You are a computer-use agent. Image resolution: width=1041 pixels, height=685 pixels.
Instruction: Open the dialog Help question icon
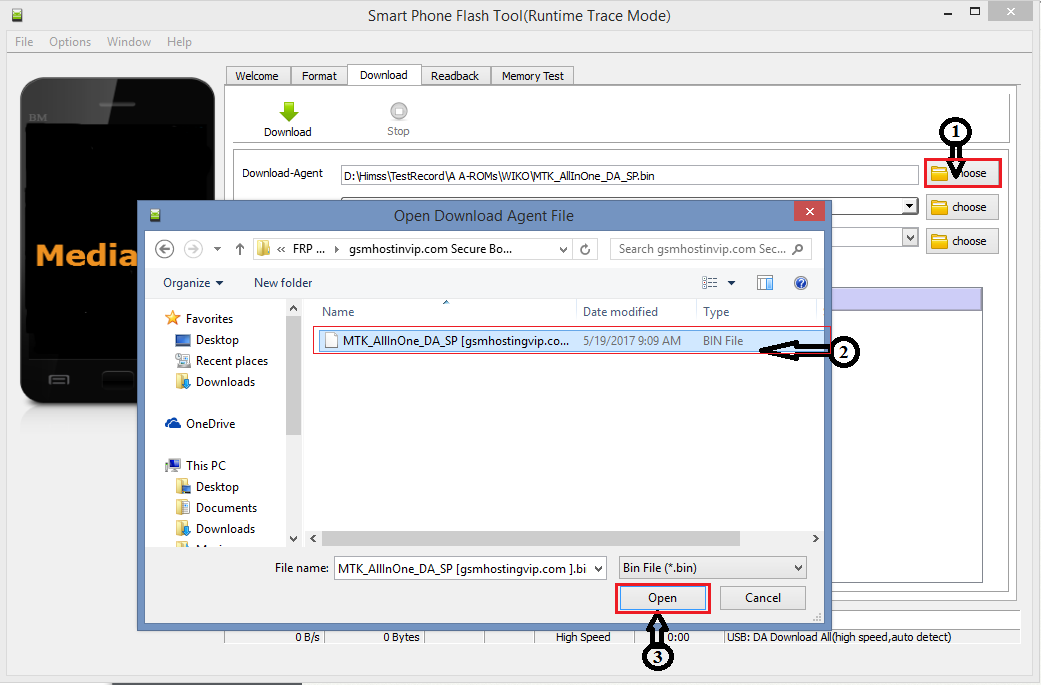pyautogui.click(x=800, y=283)
